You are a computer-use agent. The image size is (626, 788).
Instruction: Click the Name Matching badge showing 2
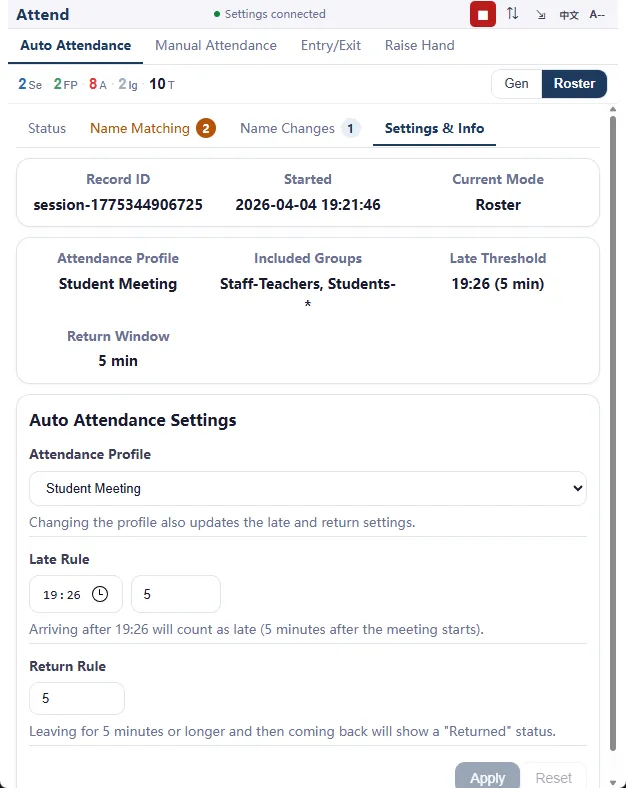pyautogui.click(x=206, y=128)
